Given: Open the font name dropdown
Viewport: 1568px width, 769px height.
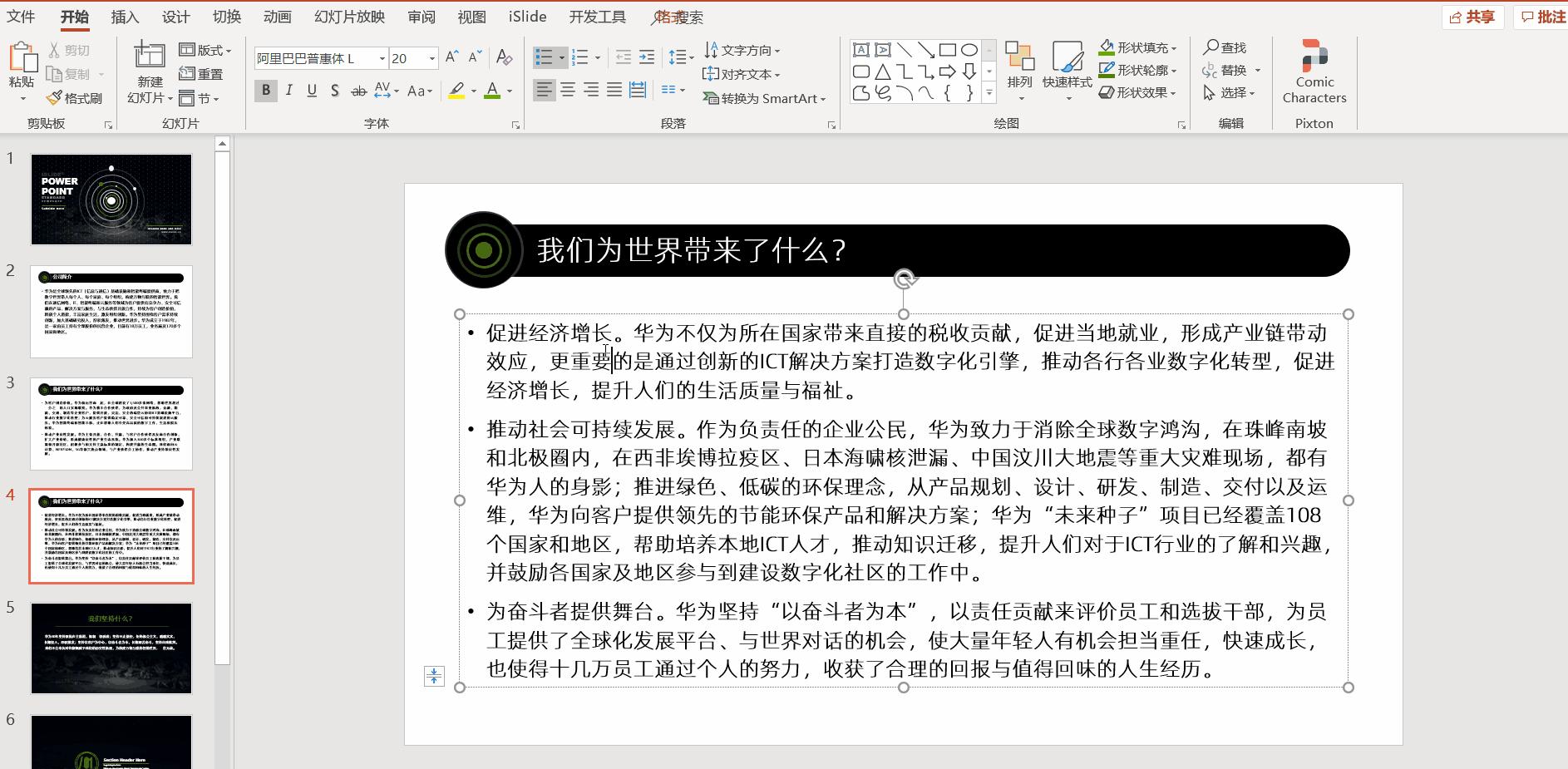Looking at the screenshot, I should tap(382, 58).
